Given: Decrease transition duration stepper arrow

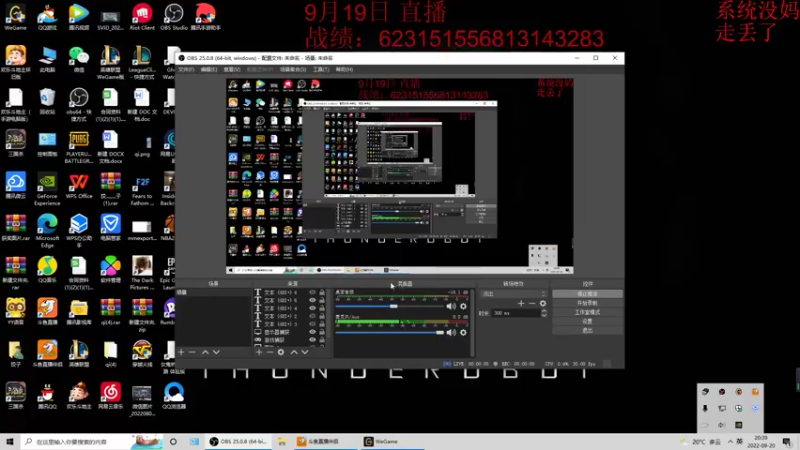Looking at the screenshot, I should [x=544, y=315].
